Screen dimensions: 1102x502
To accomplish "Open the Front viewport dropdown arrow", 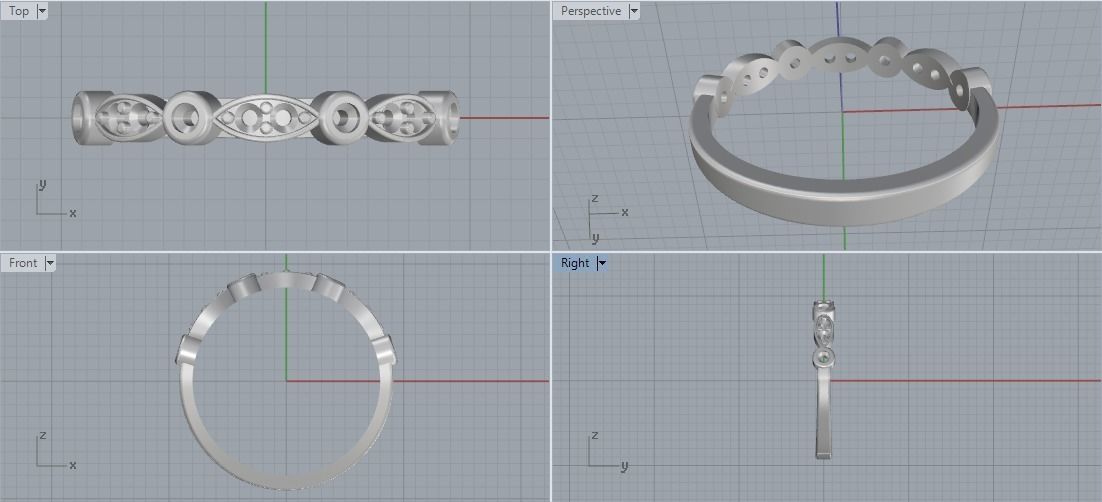I will click(x=49, y=263).
